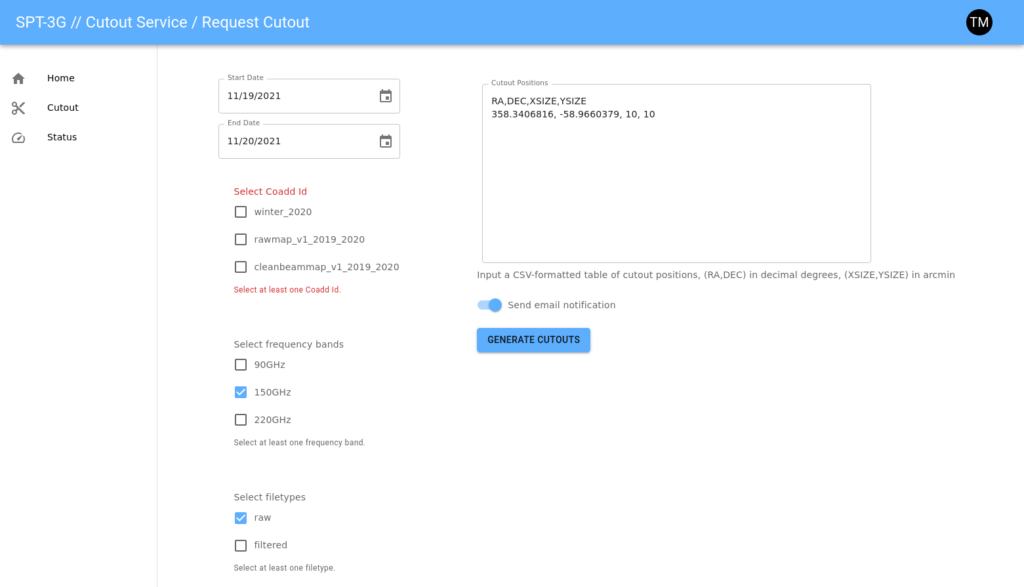Open the End Date calendar picker icon
This screenshot has height=587, width=1024.
point(385,141)
